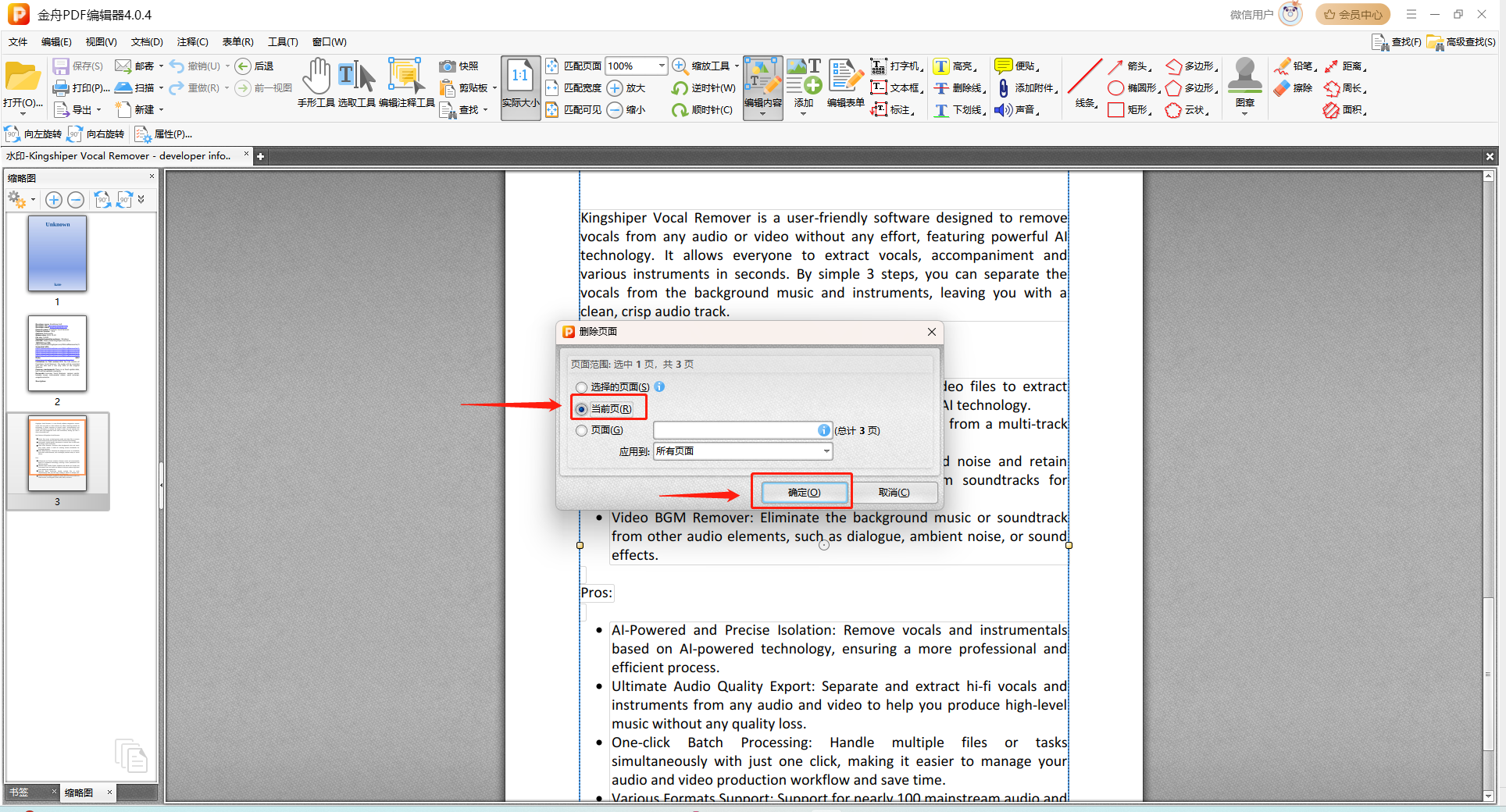This screenshot has height=812, width=1506.
Task: Select the 椭圆形 ellipse tool
Action: pos(1134,88)
